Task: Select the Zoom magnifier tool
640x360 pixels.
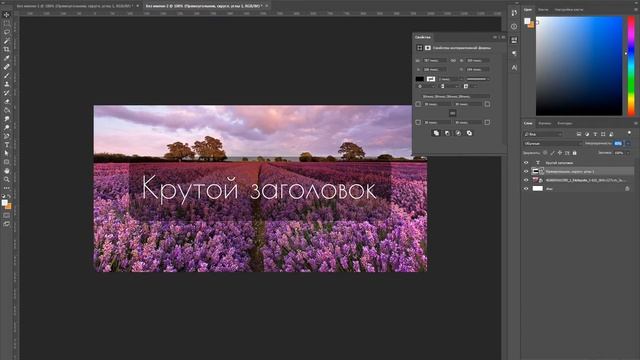Action: [7, 179]
